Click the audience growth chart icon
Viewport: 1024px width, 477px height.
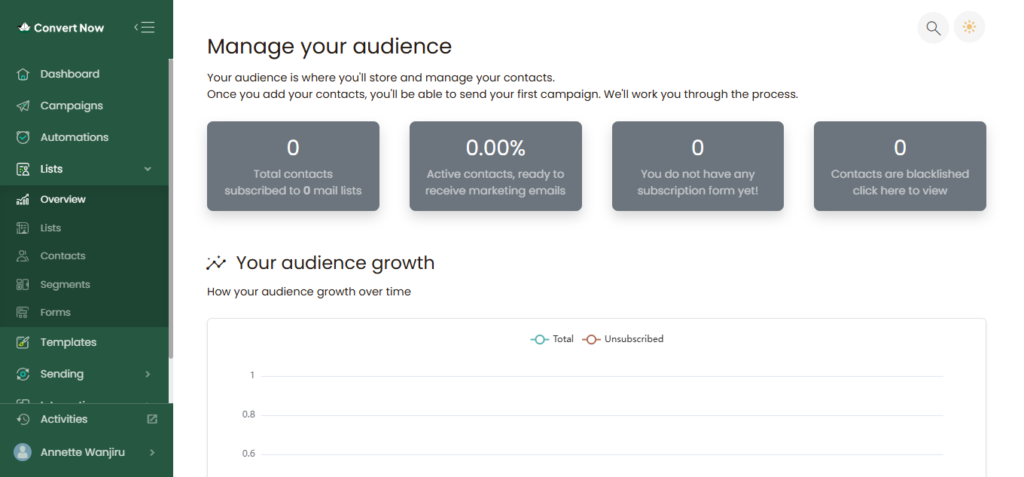click(x=216, y=263)
